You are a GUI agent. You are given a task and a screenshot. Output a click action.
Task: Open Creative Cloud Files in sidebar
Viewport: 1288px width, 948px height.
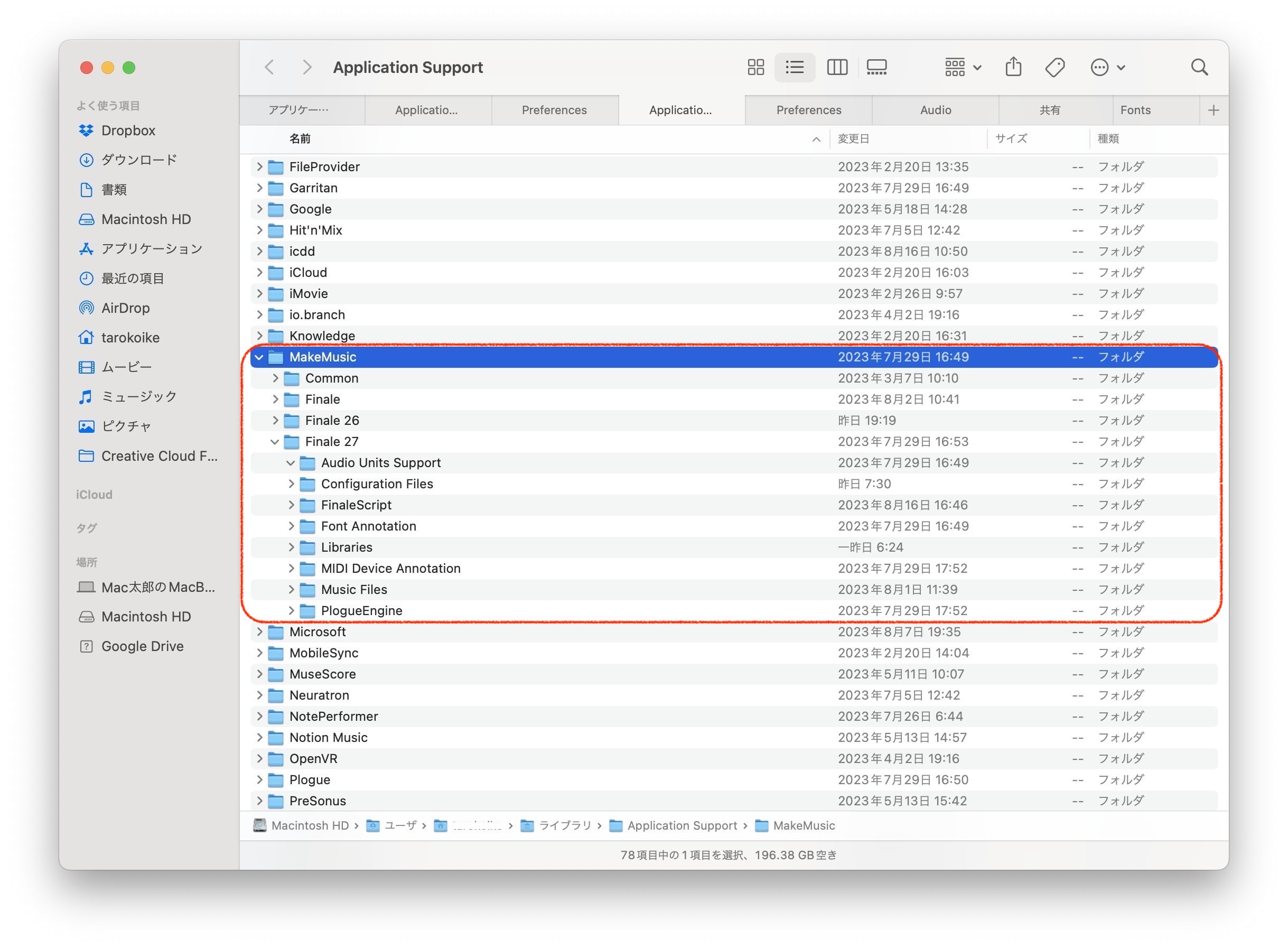(x=159, y=456)
